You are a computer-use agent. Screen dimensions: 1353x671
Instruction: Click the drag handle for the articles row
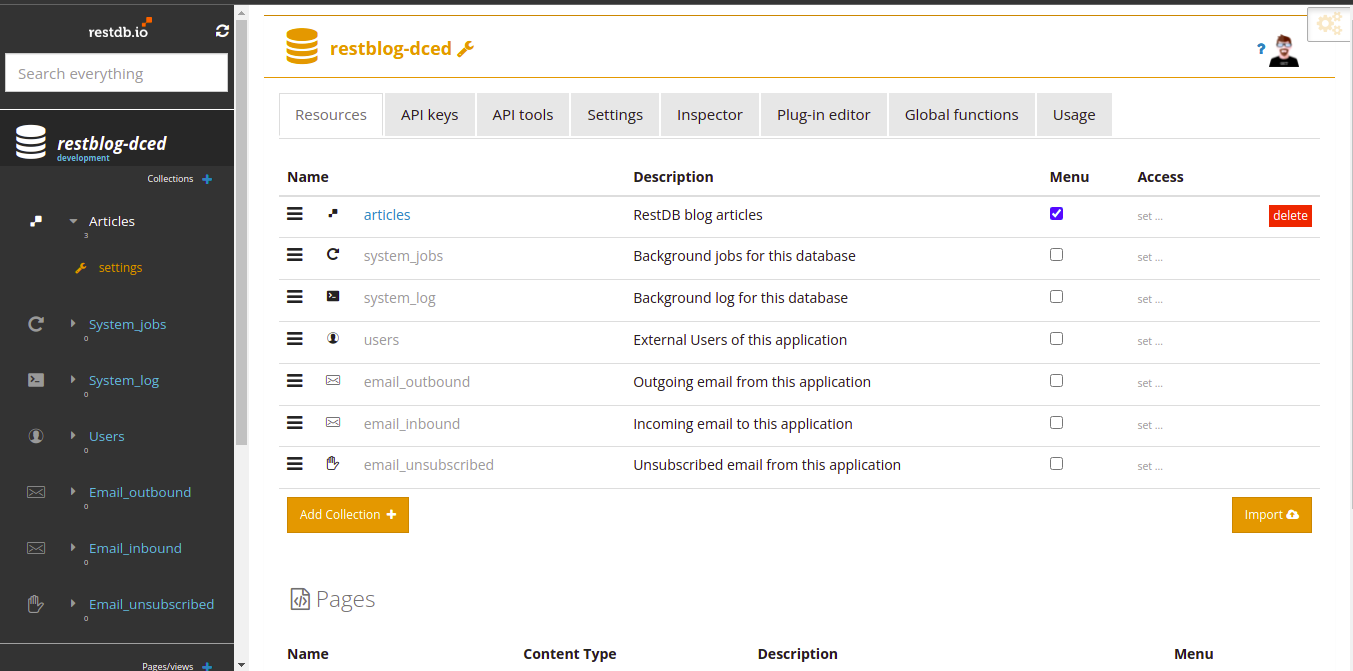pos(295,214)
